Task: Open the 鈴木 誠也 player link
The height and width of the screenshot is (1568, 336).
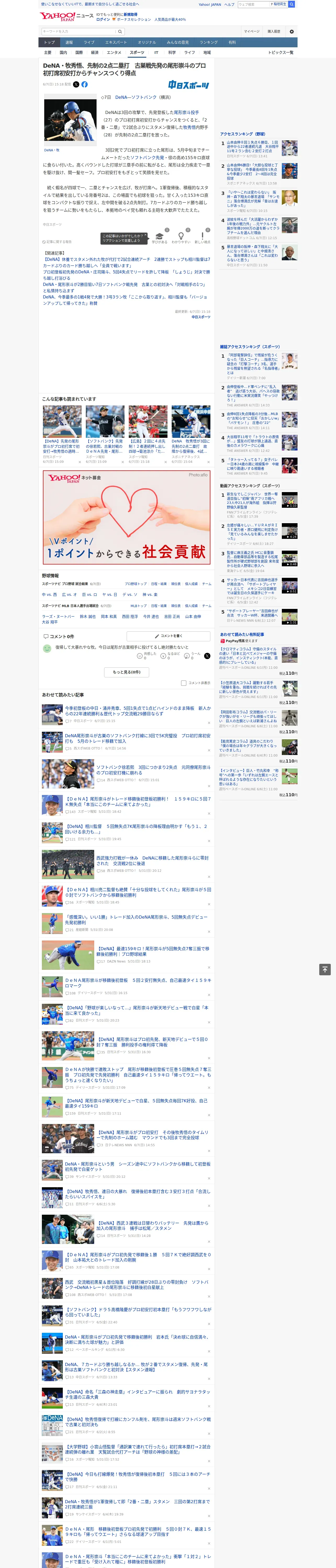Action: tap(88, 616)
